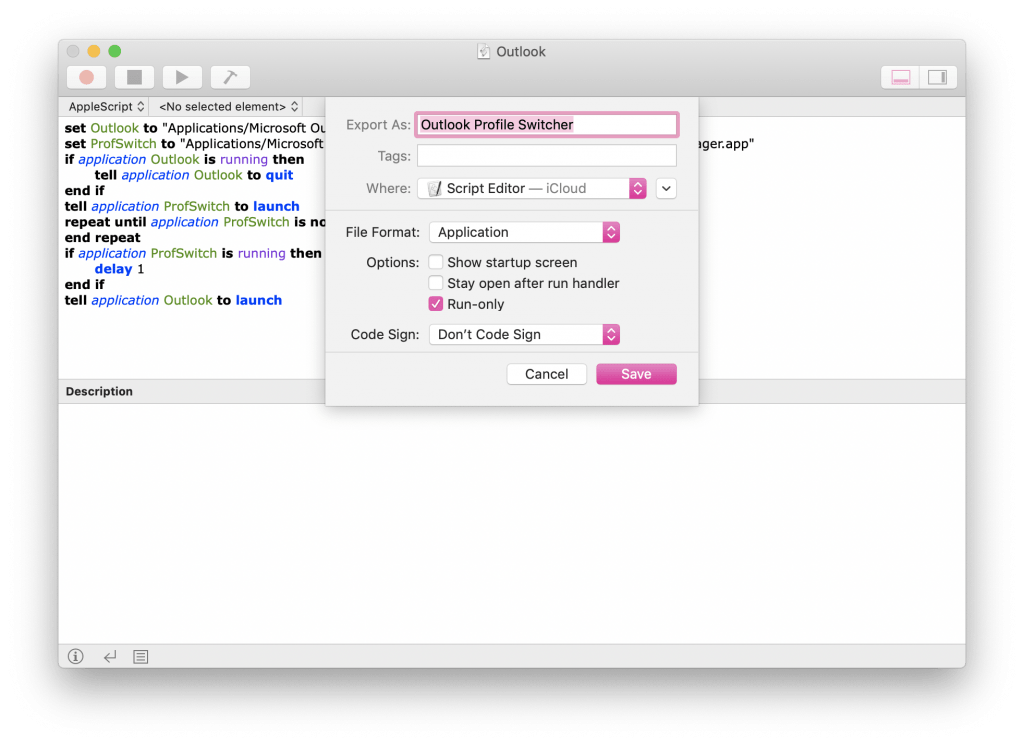
Task: Open the File Format dropdown
Action: [524, 232]
